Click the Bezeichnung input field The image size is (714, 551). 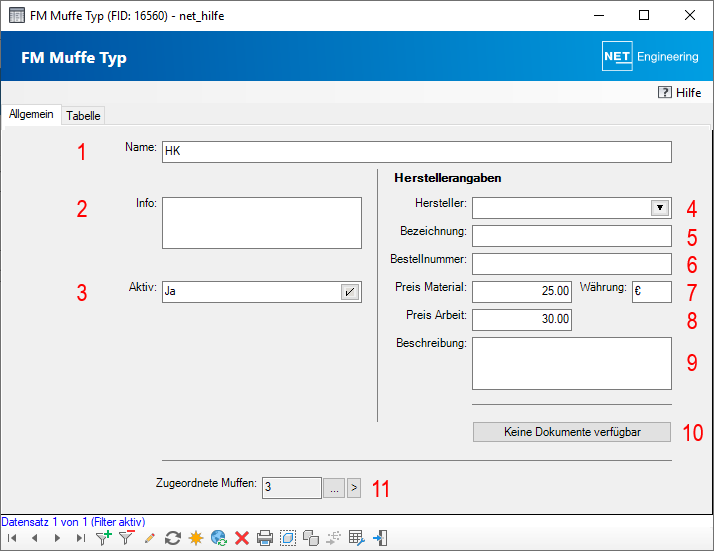[x=571, y=236]
